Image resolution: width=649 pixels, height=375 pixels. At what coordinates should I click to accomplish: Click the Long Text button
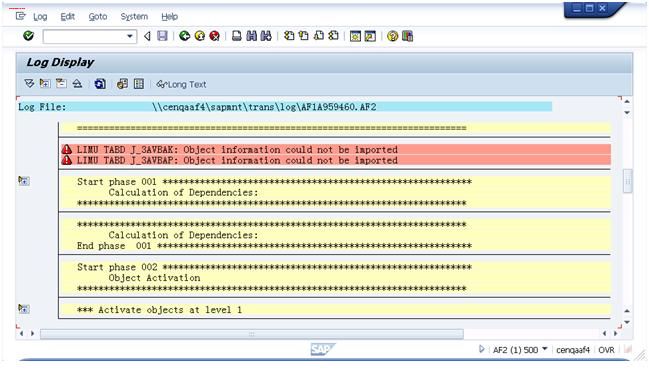pyautogui.click(x=181, y=84)
